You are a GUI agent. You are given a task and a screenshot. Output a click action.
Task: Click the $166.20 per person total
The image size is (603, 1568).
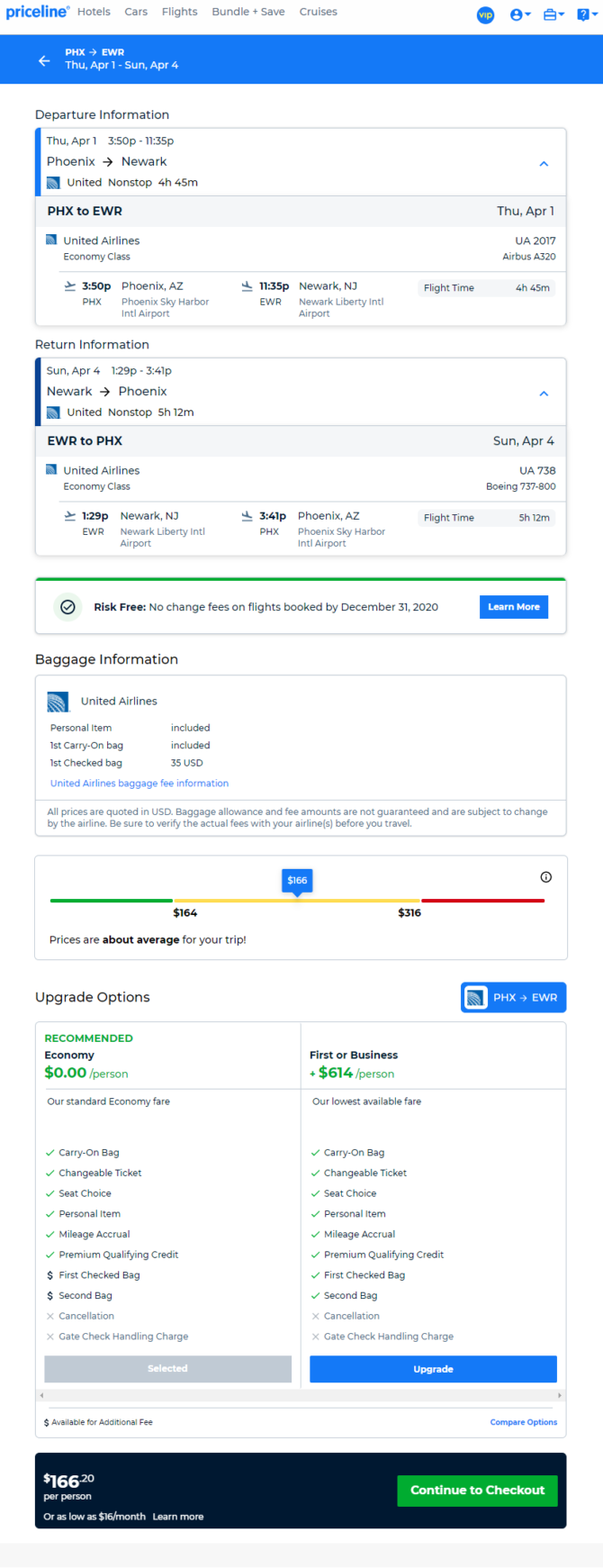(x=69, y=1486)
